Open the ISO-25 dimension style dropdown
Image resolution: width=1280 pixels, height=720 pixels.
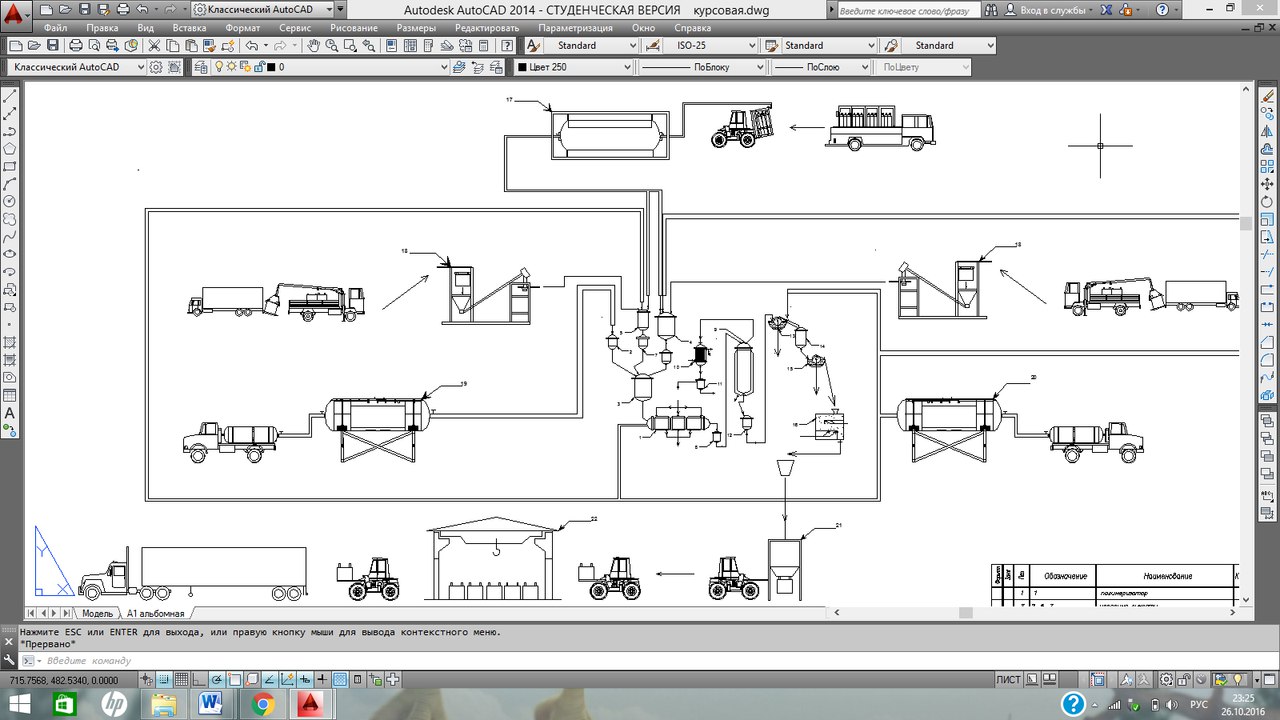point(751,46)
